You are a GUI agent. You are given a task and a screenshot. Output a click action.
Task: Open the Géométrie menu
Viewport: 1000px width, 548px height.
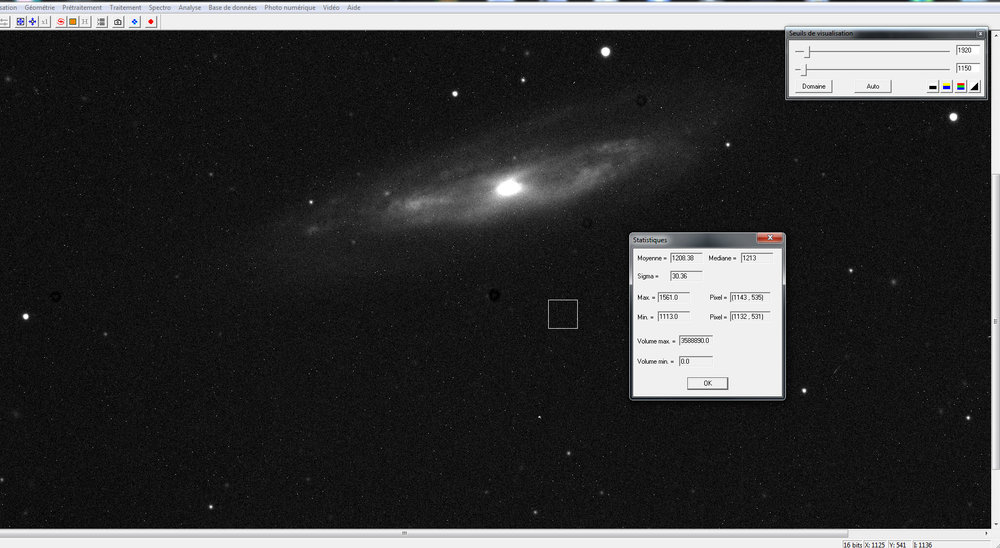click(40, 8)
